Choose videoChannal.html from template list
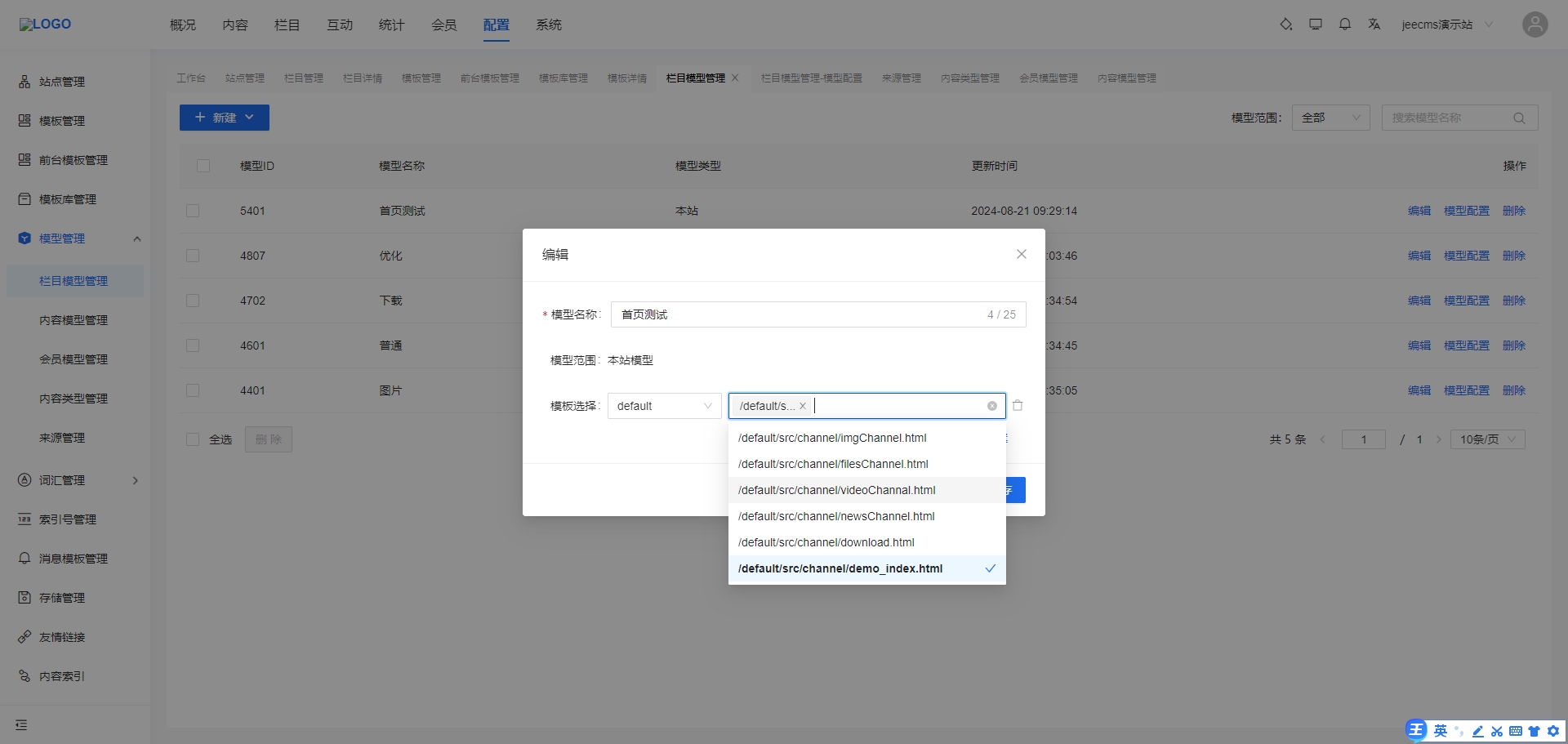The height and width of the screenshot is (744, 1568). point(836,490)
